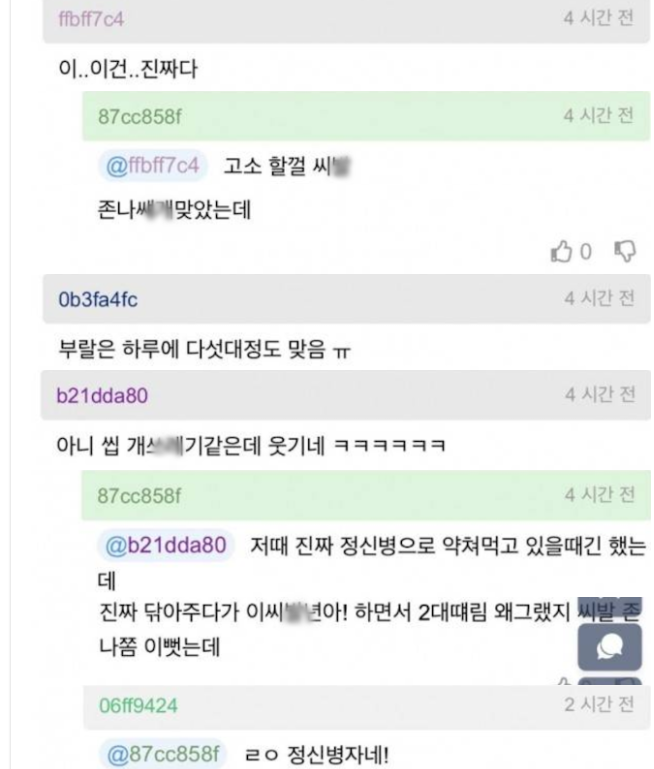The image size is (654, 769).
Task: Select username b21dda80 in comment header
Action: pyautogui.click(x=102, y=396)
